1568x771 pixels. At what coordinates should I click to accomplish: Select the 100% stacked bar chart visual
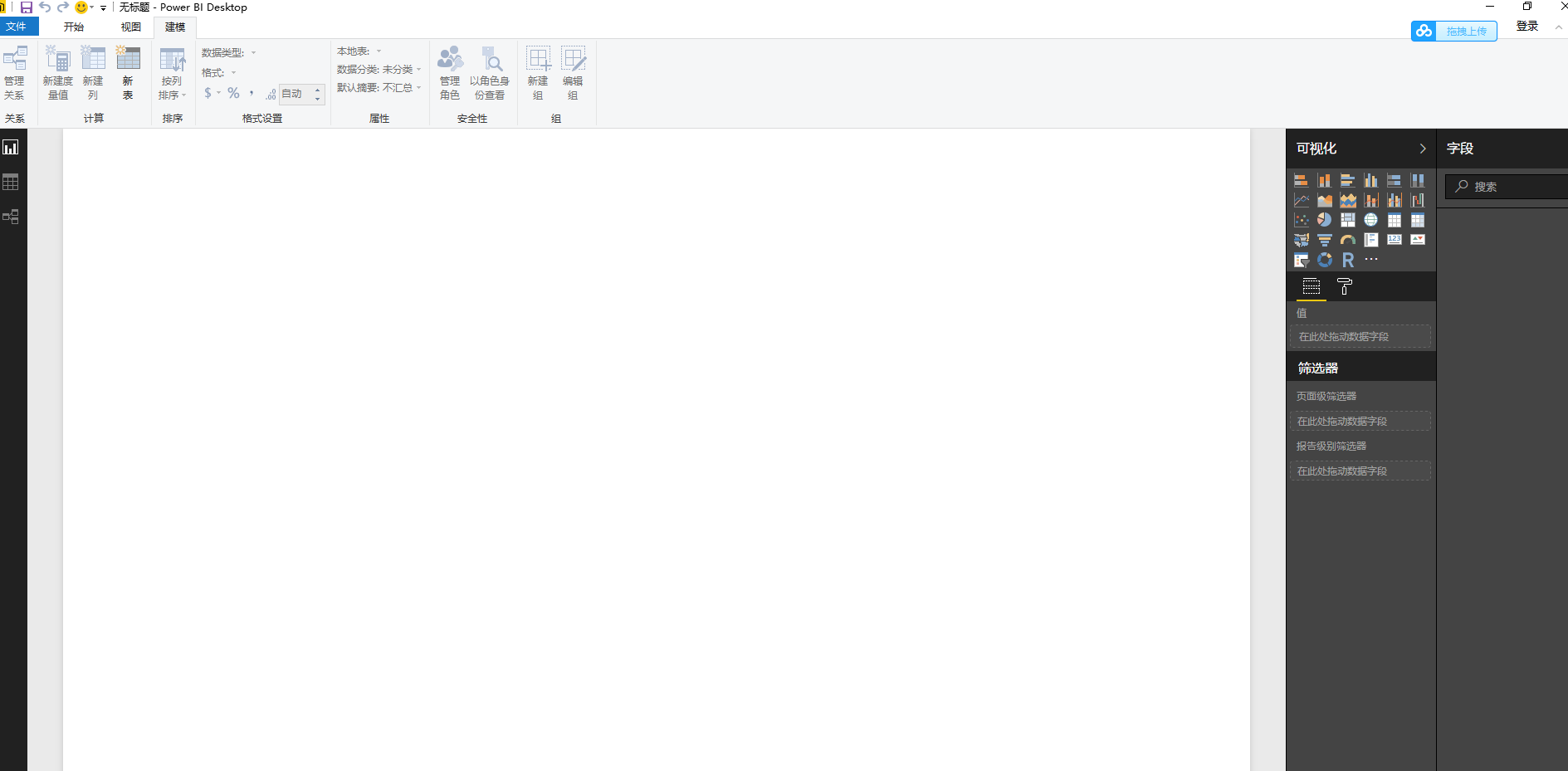click(x=1395, y=180)
